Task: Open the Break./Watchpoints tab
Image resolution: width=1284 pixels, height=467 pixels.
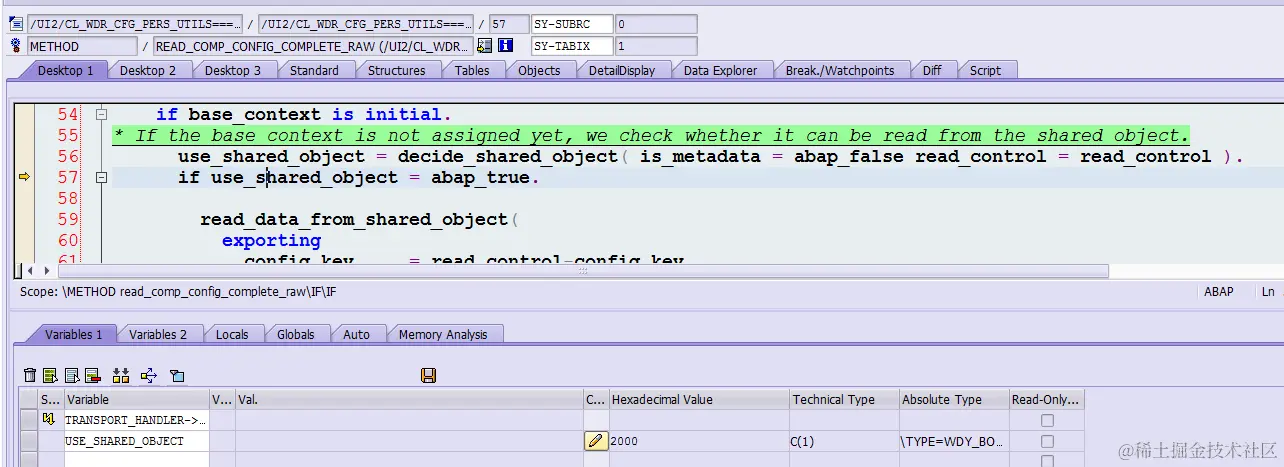Action: [x=840, y=70]
